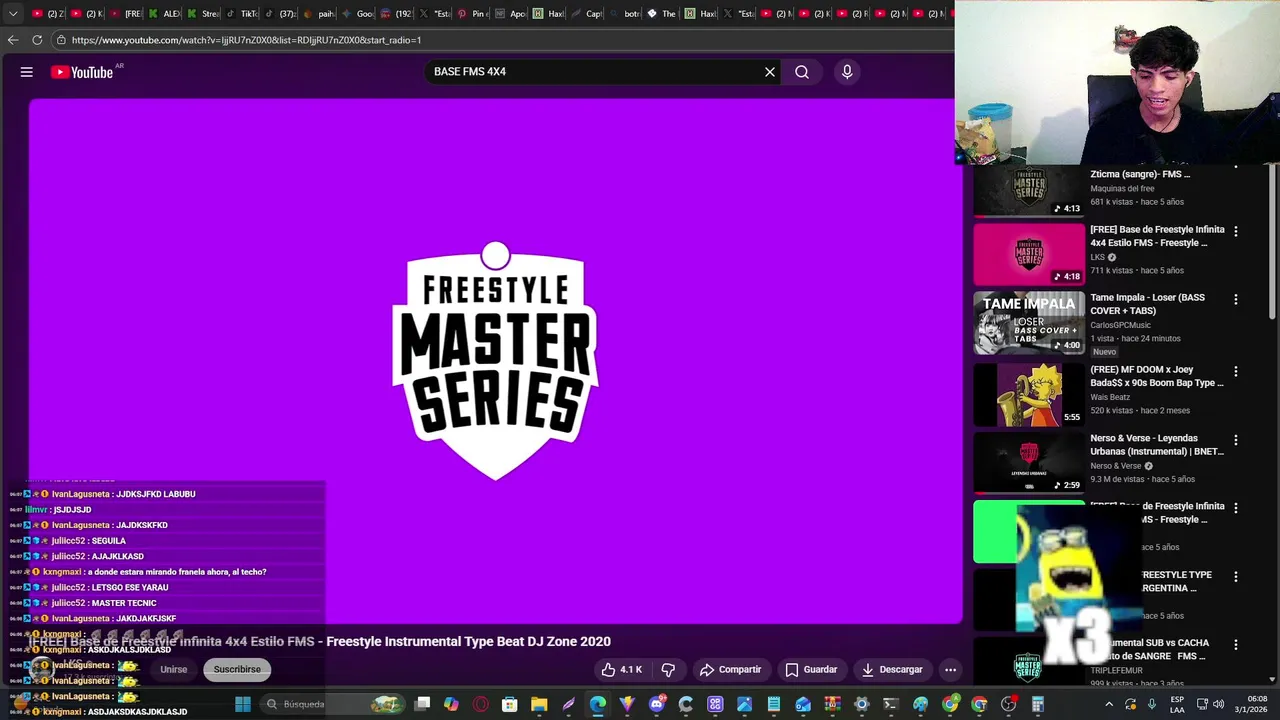
Task: Open options for 711 k views LKS video
Action: 1236,231
